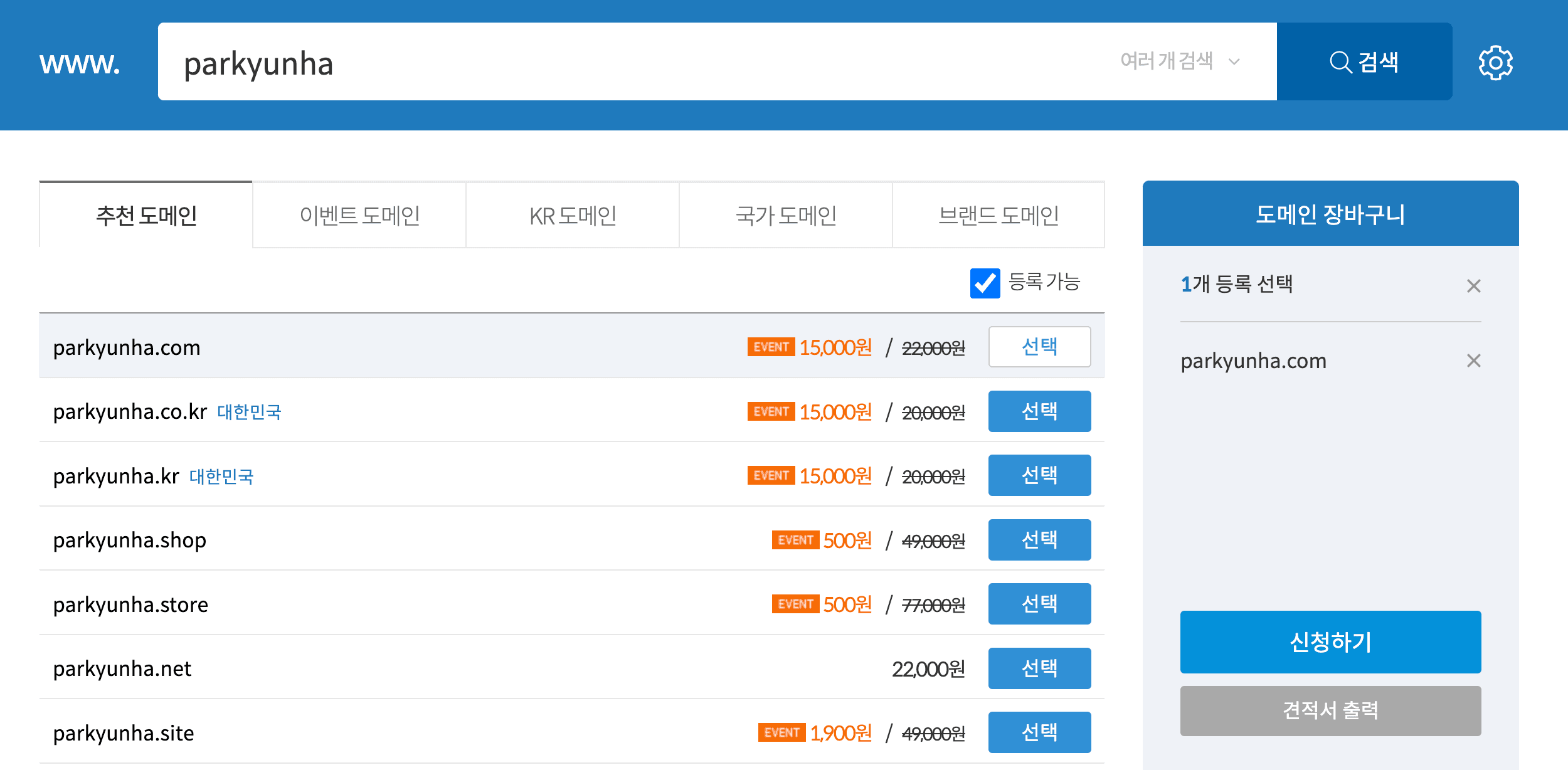The width and height of the screenshot is (1568, 770).
Task: Click into the domain search input field
Action: tap(627, 62)
